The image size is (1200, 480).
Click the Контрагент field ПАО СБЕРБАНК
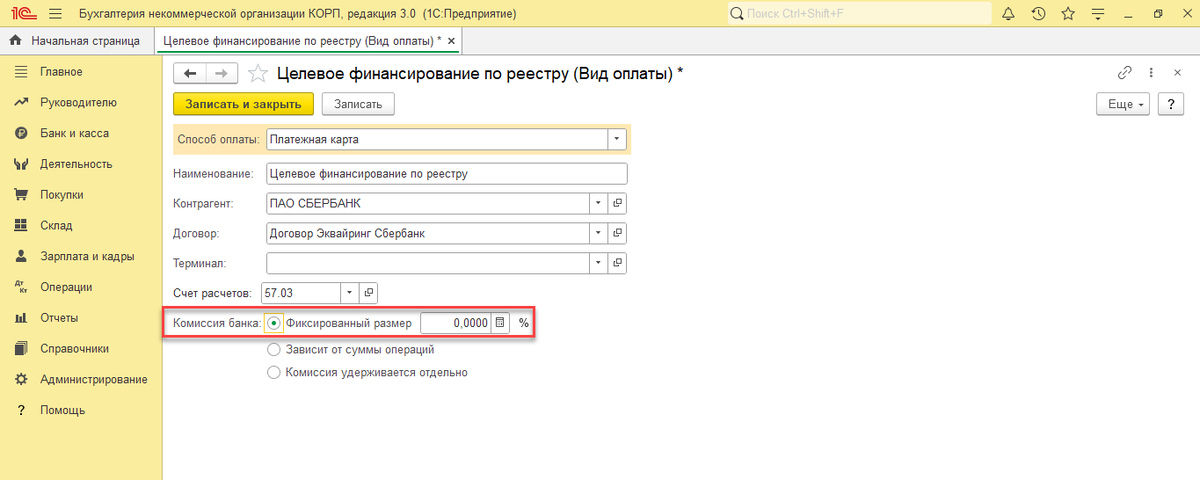pos(428,203)
